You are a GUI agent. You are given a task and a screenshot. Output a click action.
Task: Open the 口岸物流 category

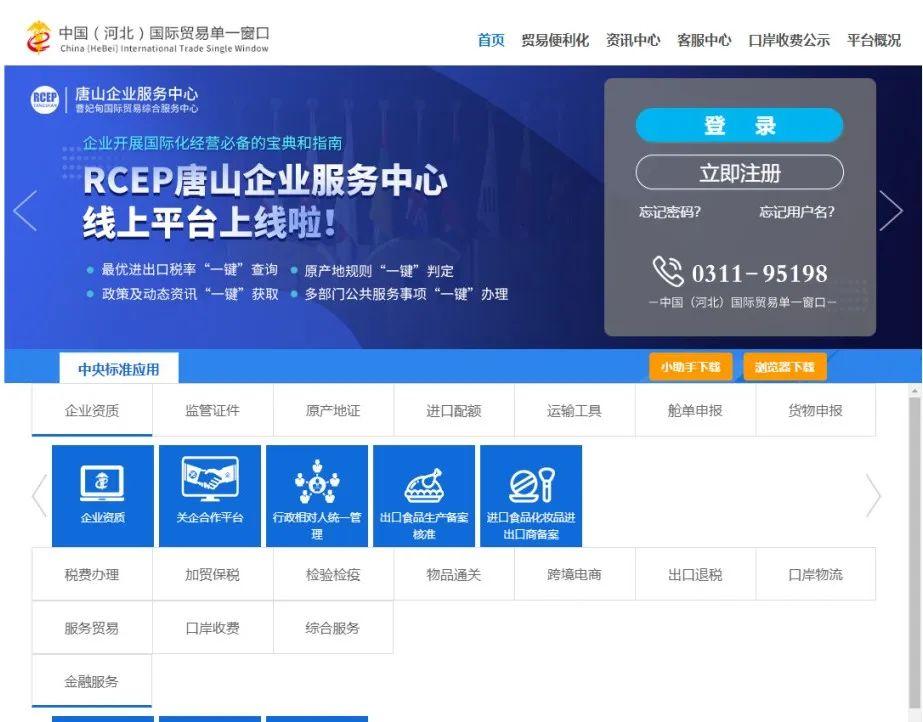[x=816, y=574]
